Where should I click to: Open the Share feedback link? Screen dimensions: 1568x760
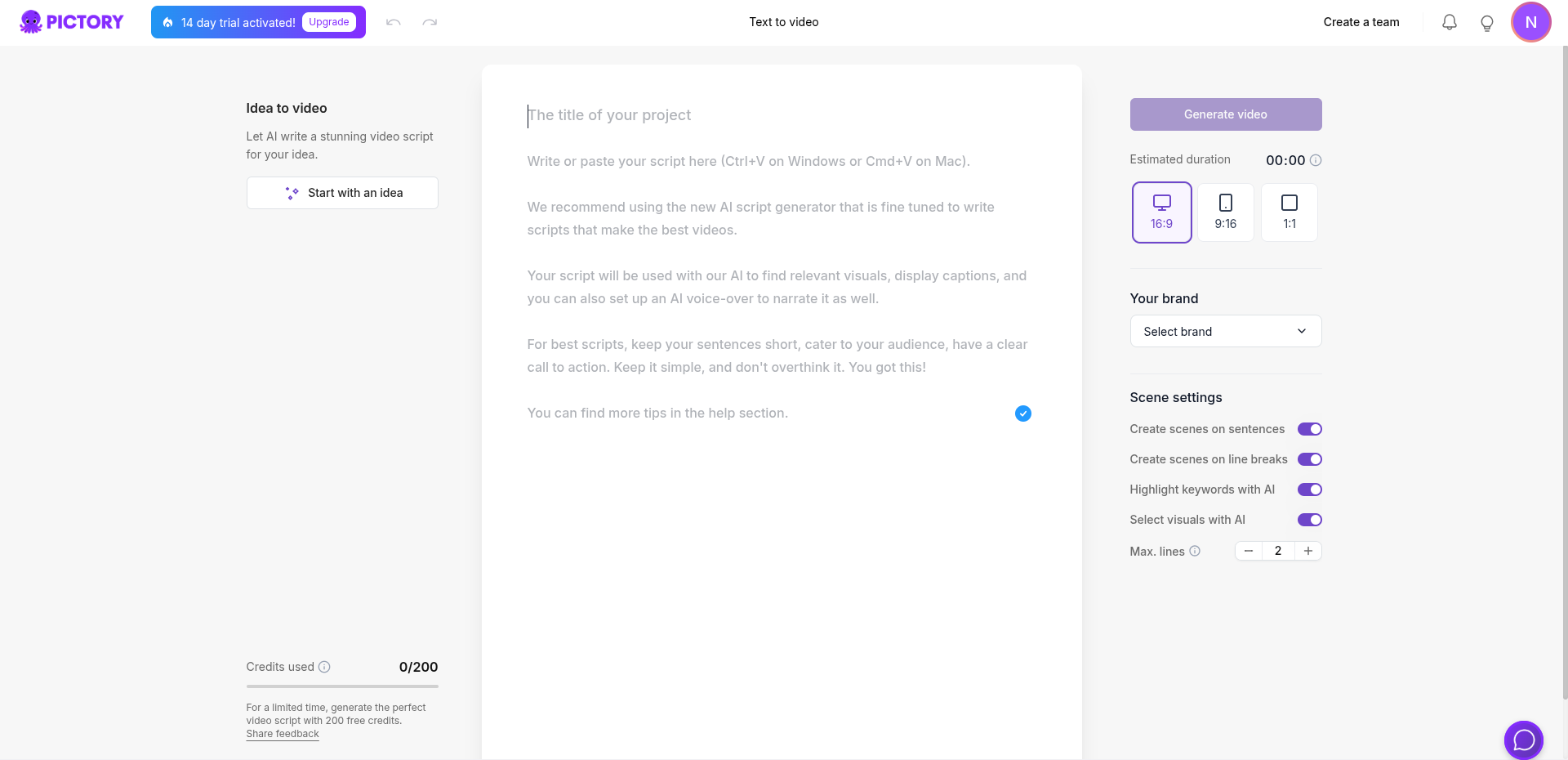point(283,734)
